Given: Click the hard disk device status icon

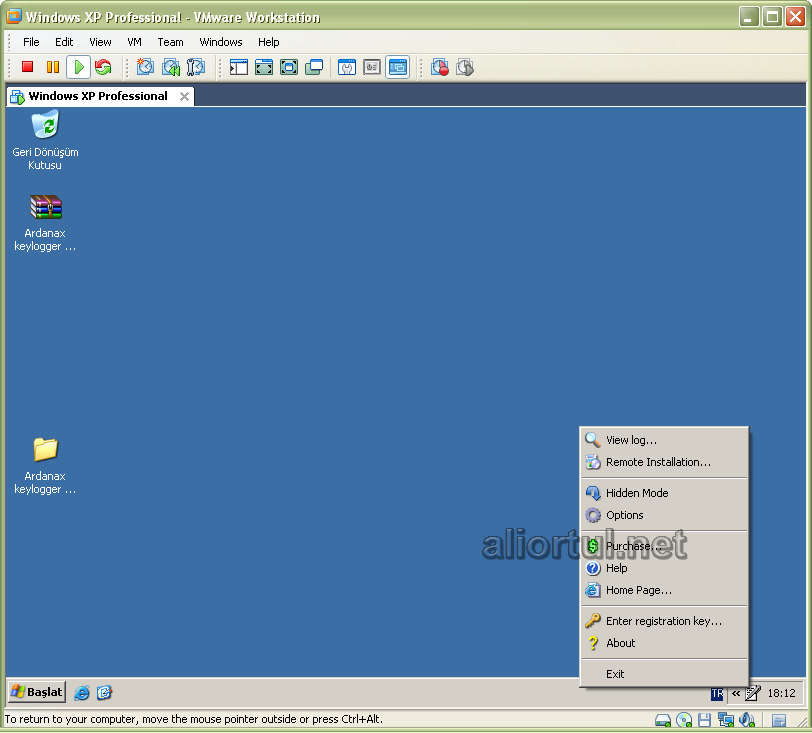Looking at the screenshot, I should 663,720.
